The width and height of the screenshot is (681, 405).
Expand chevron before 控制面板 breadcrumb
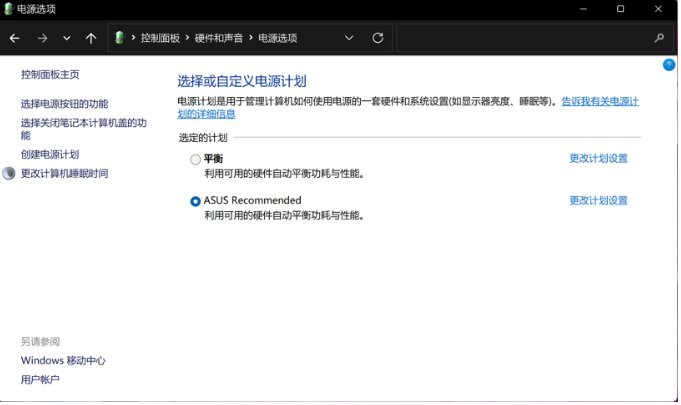133,37
